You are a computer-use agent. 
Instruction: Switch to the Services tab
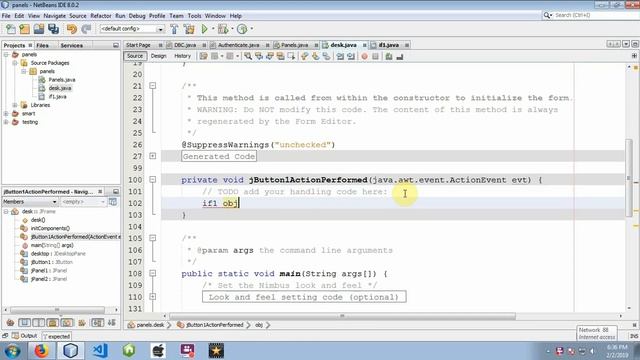coord(72,45)
